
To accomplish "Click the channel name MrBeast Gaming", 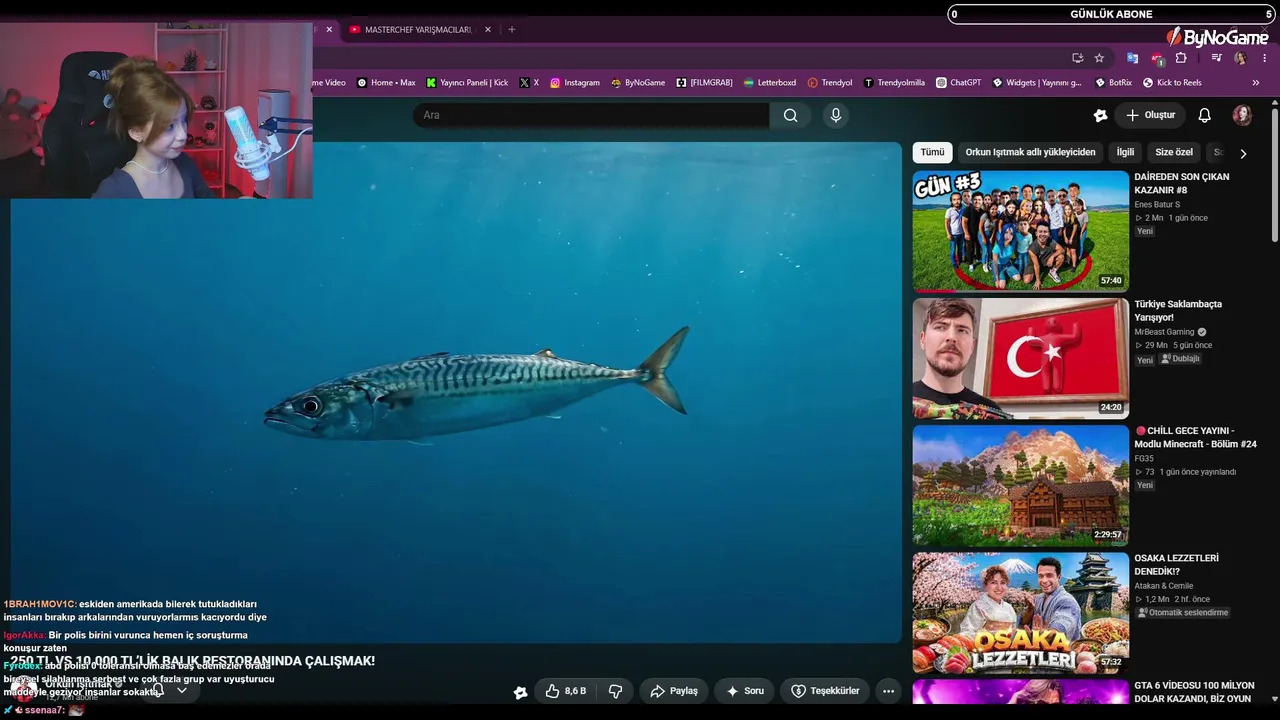I will pos(1164,332).
